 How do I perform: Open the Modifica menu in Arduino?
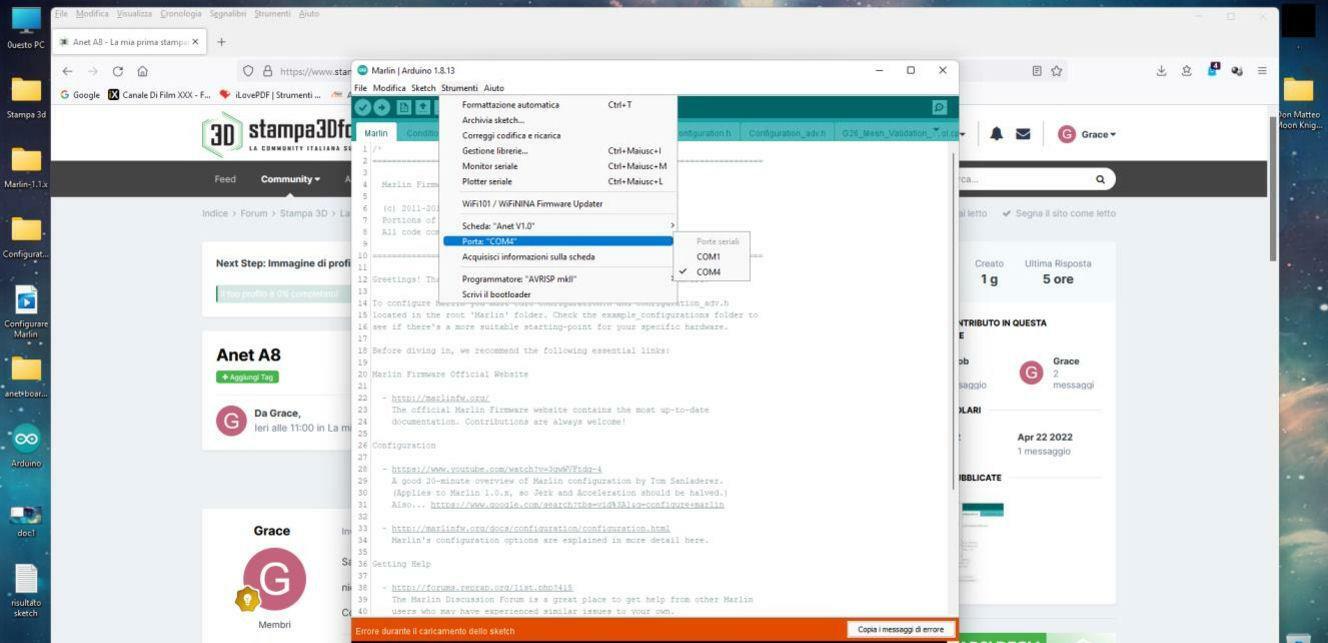(389, 88)
